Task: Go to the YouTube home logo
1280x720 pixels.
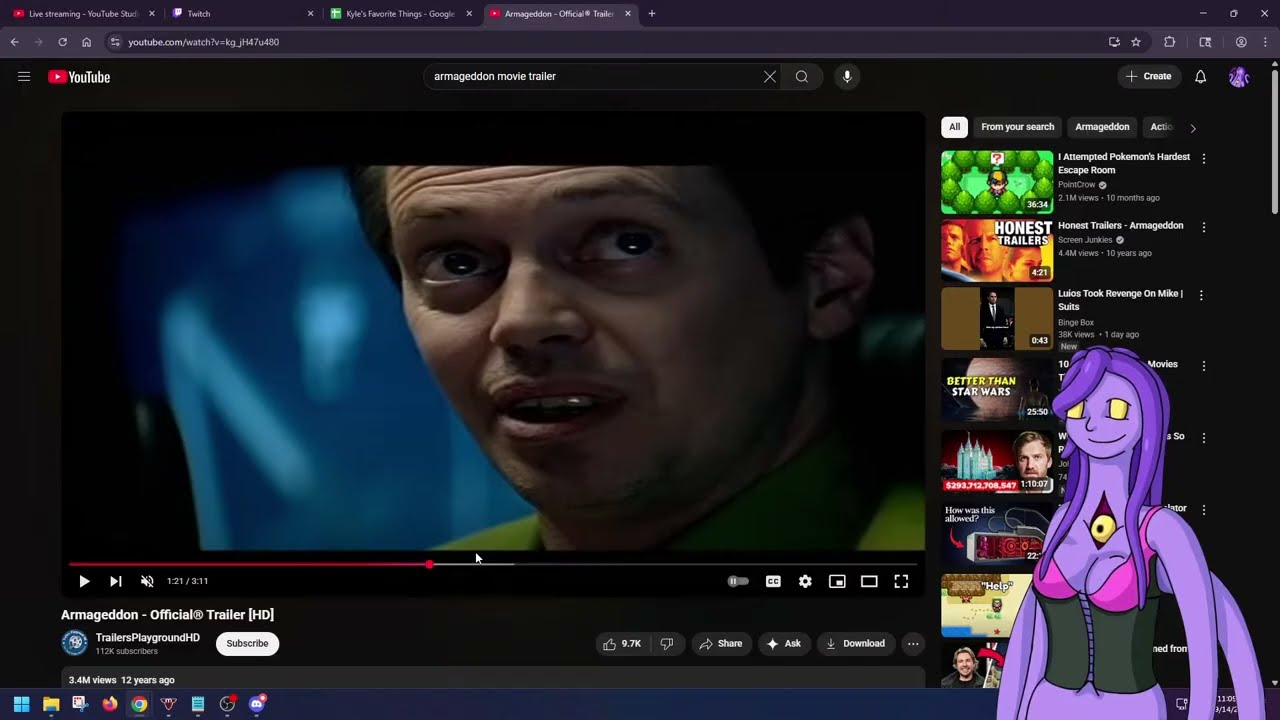Action: coord(79,77)
